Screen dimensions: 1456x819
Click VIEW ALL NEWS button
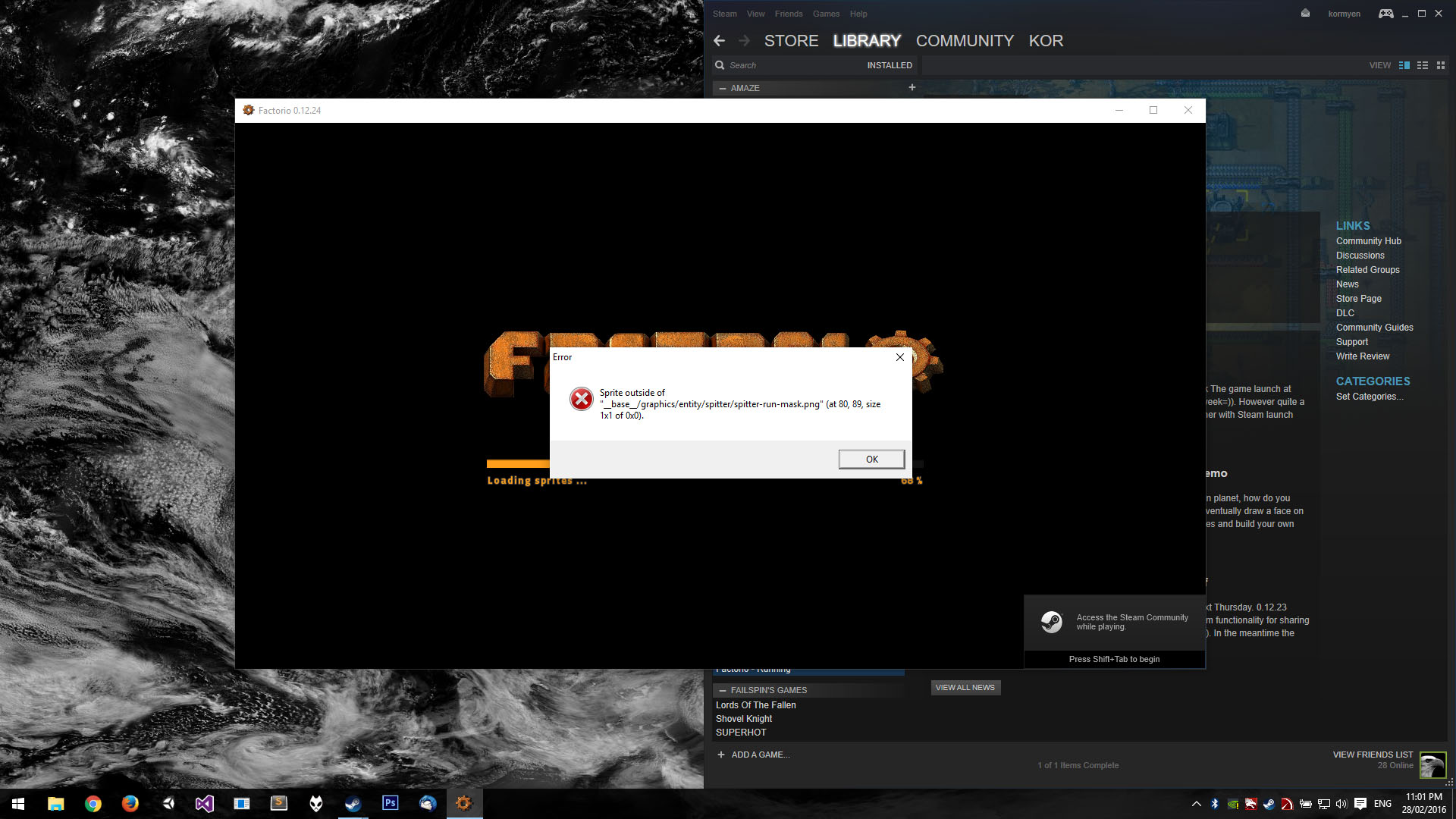[x=965, y=688]
